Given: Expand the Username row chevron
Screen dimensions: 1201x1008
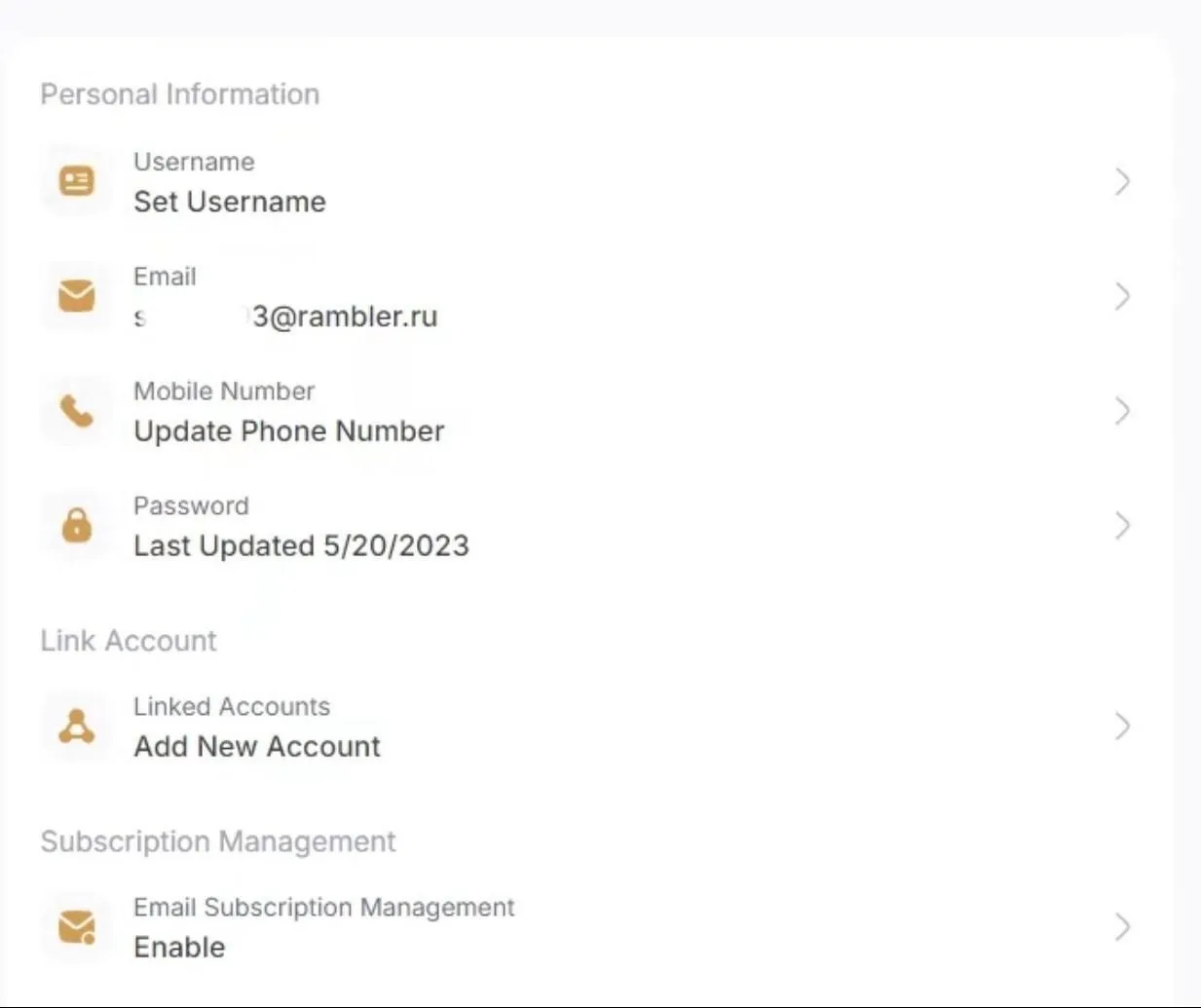Looking at the screenshot, I should [x=1122, y=181].
